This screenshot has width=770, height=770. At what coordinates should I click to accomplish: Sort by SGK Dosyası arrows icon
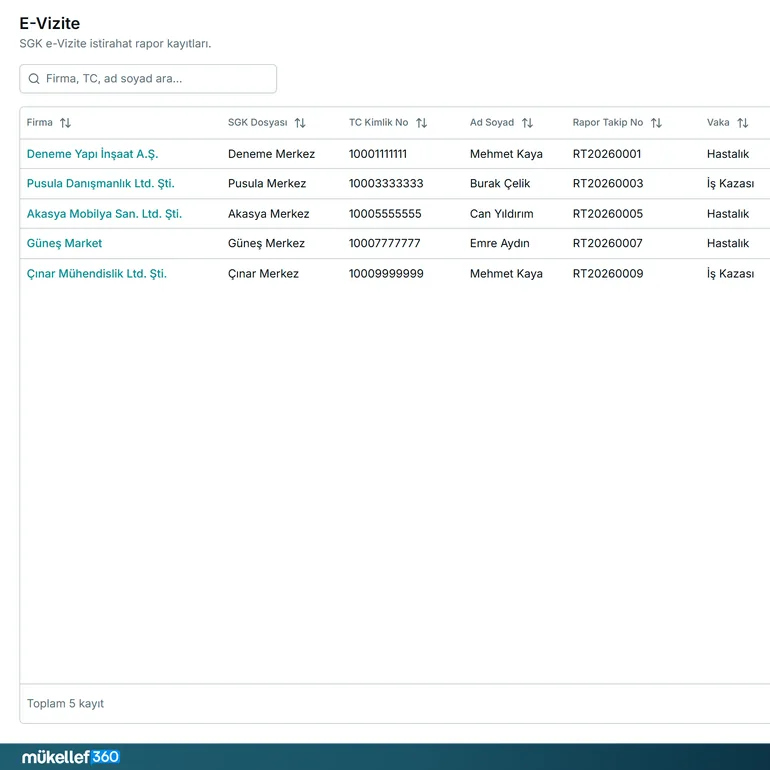[x=300, y=123]
